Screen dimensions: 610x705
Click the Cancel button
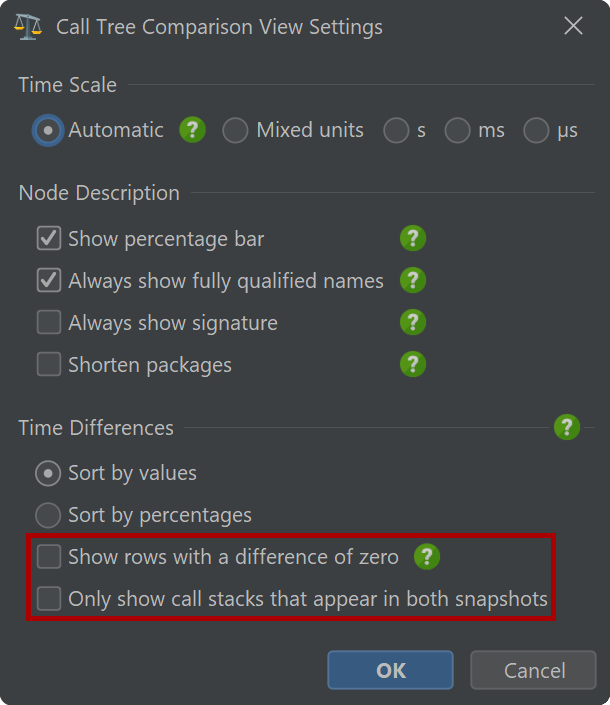pyautogui.click(x=534, y=670)
